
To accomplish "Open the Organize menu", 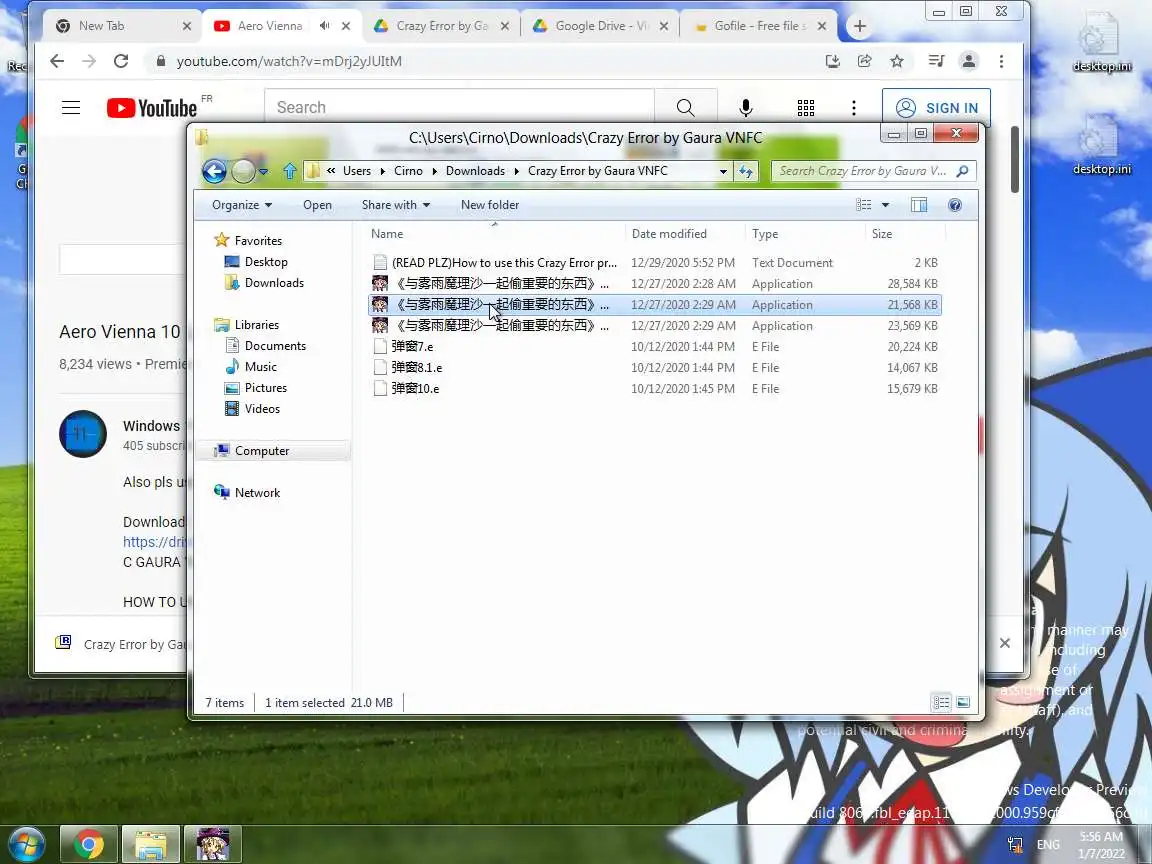I will 242,205.
